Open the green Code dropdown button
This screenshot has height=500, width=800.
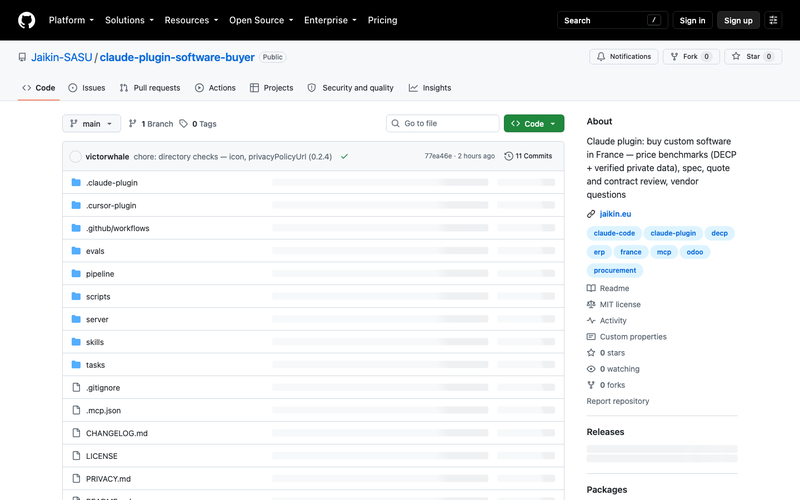click(534, 123)
